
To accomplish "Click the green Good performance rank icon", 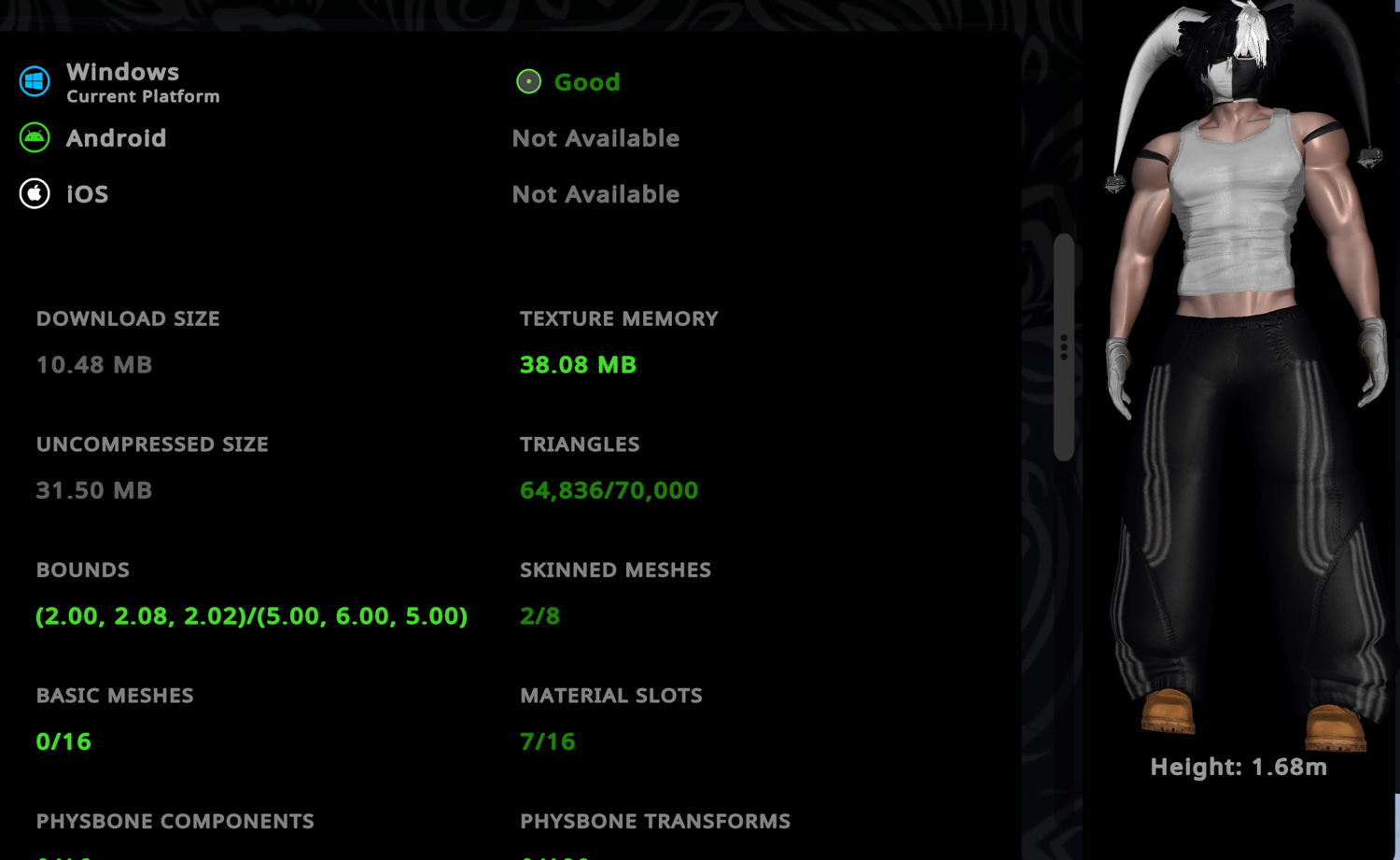I will point(528,81).
